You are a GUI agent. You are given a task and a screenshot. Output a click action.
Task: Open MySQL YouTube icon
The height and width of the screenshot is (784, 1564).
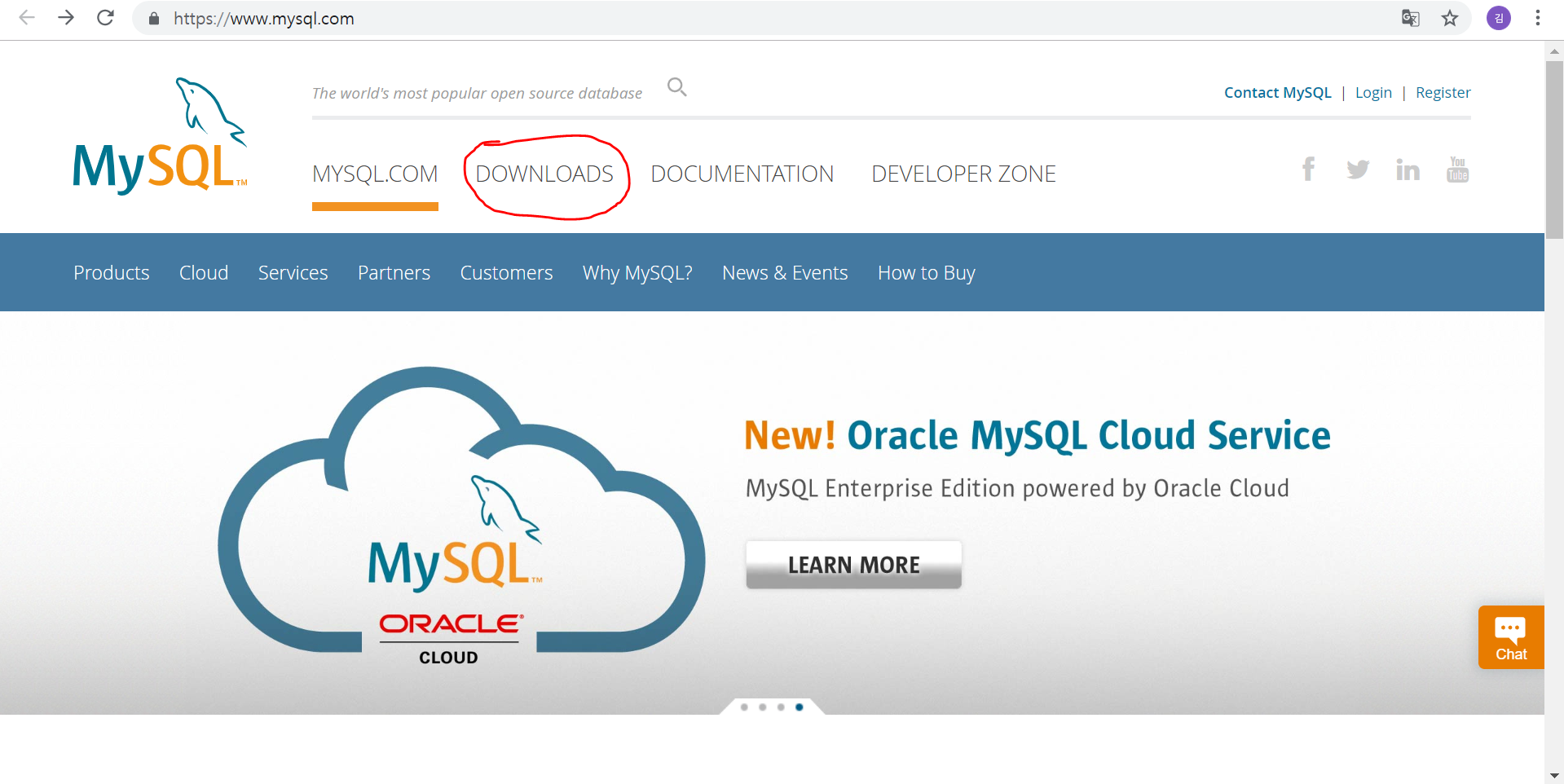pos(1457,170)
